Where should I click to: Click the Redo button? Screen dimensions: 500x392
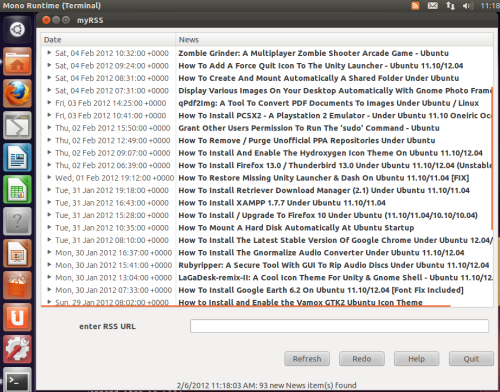[362, 359]
